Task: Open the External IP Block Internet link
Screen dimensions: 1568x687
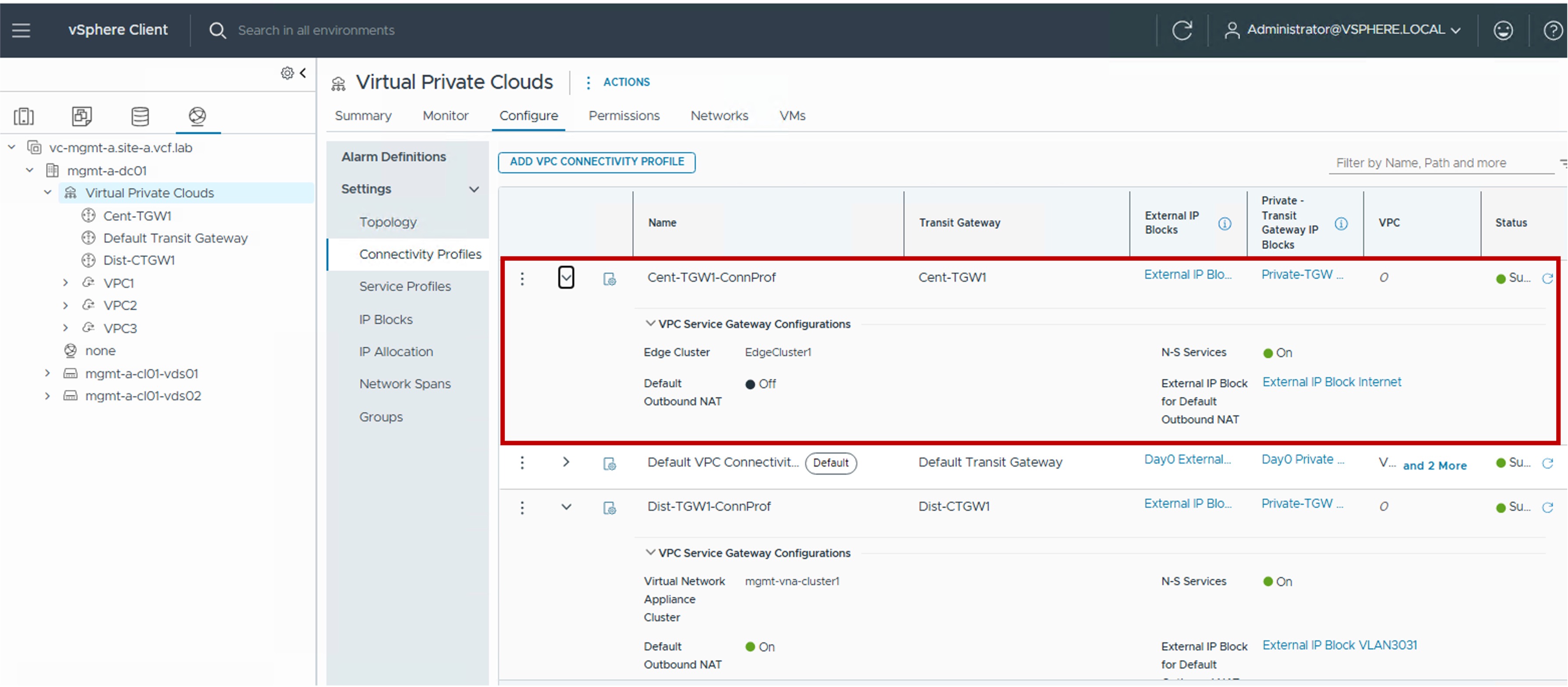Action: click(x=1331, y=382)
